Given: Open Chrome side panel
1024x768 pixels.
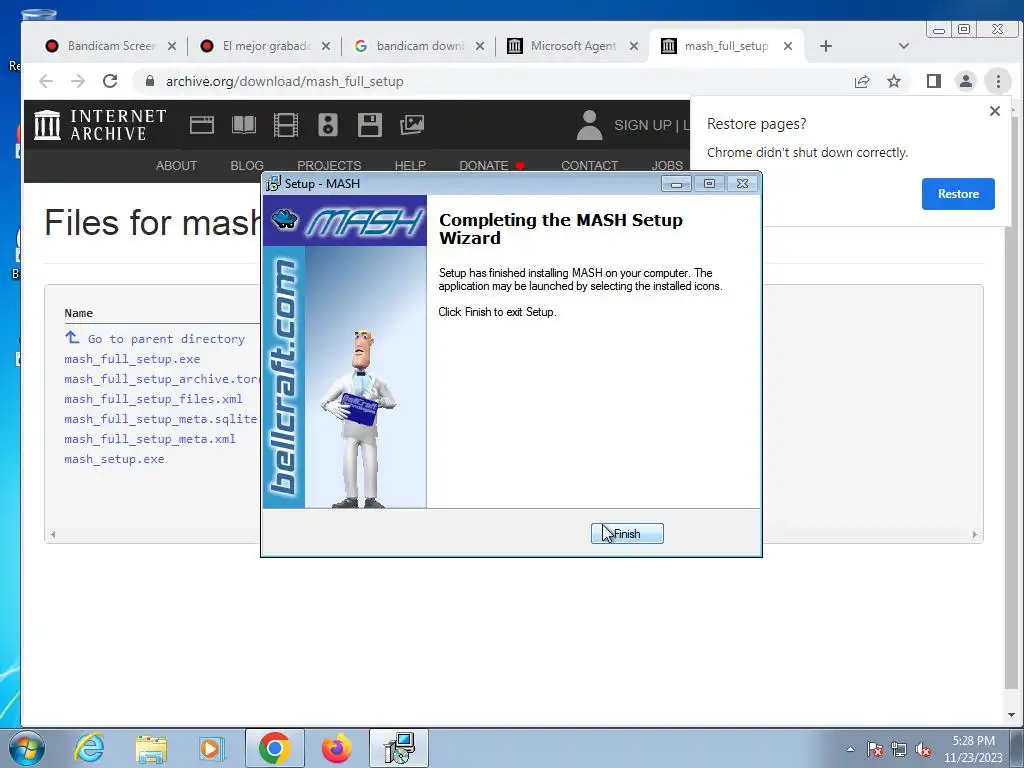Looking at the screenshot, I should [934, 81].
